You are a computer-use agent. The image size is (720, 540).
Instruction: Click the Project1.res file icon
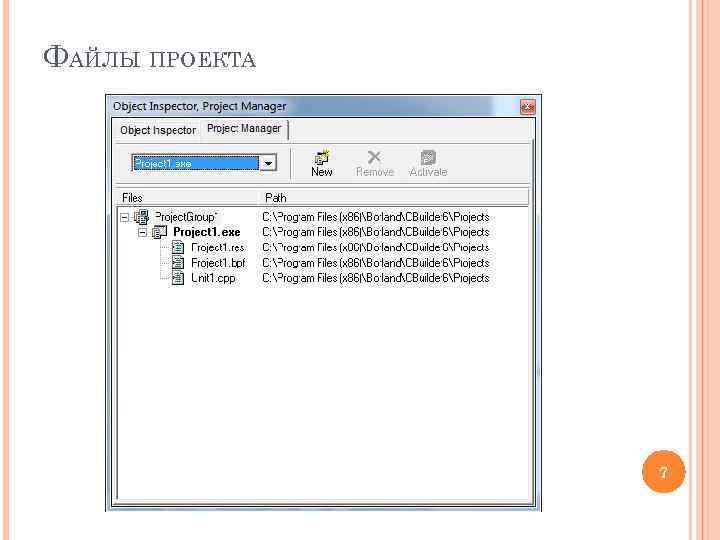pos(178,248)
